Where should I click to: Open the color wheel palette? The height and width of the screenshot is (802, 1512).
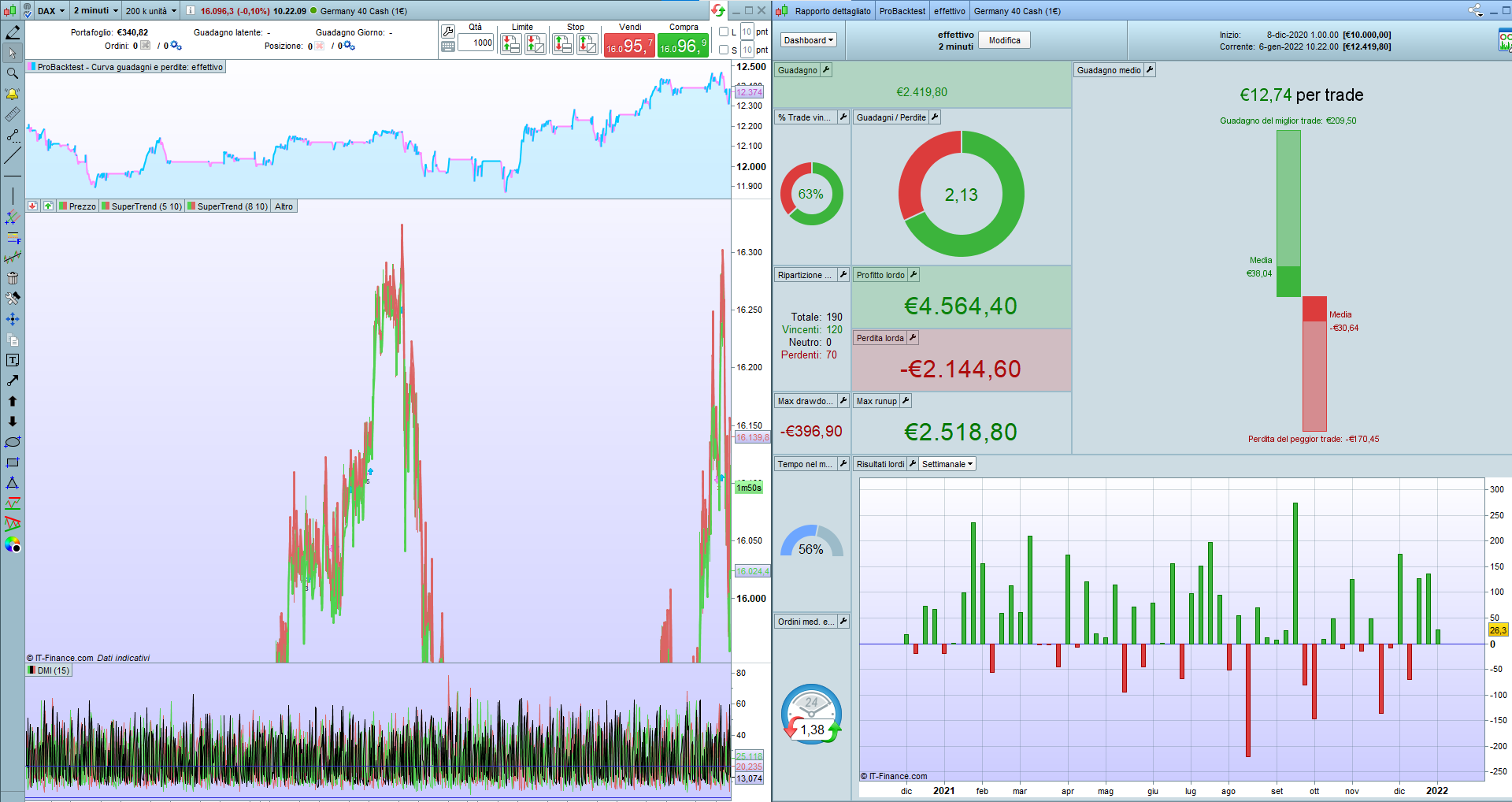13,544
